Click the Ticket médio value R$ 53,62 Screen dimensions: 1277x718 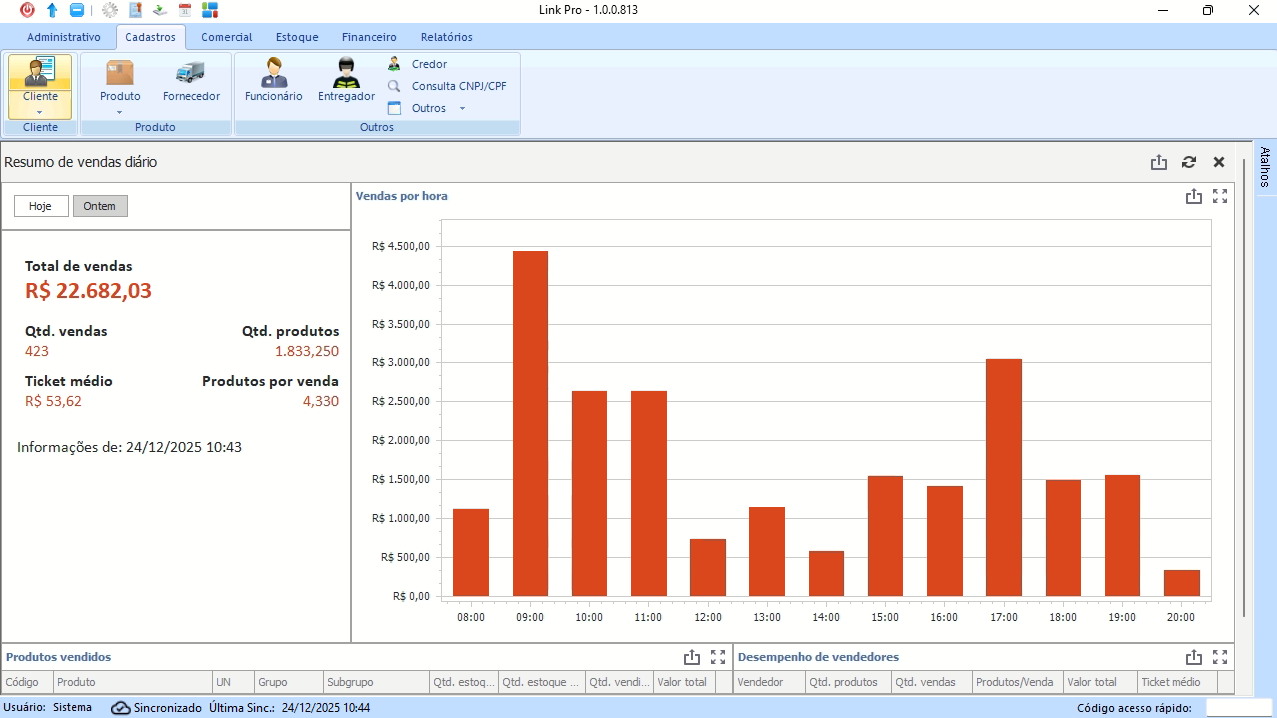coord(54,401)
